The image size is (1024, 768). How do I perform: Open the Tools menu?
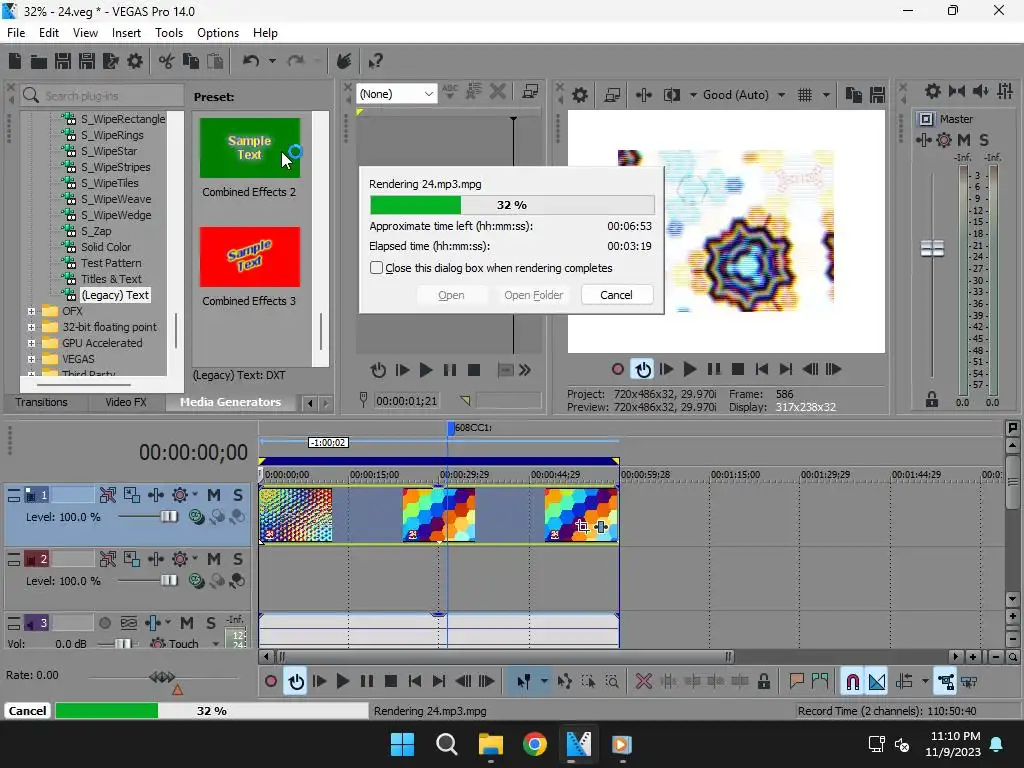[x=168, y=33]
